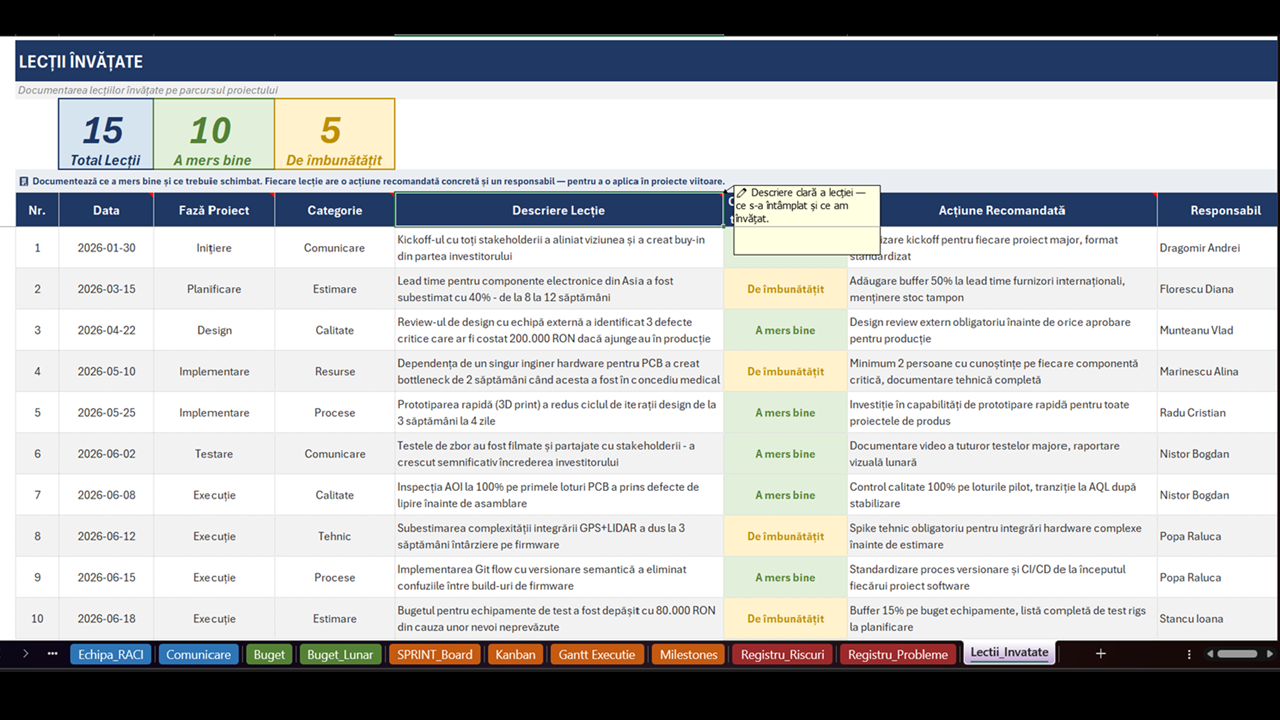Select row 9's A mers bine status cell

[785, 577]
